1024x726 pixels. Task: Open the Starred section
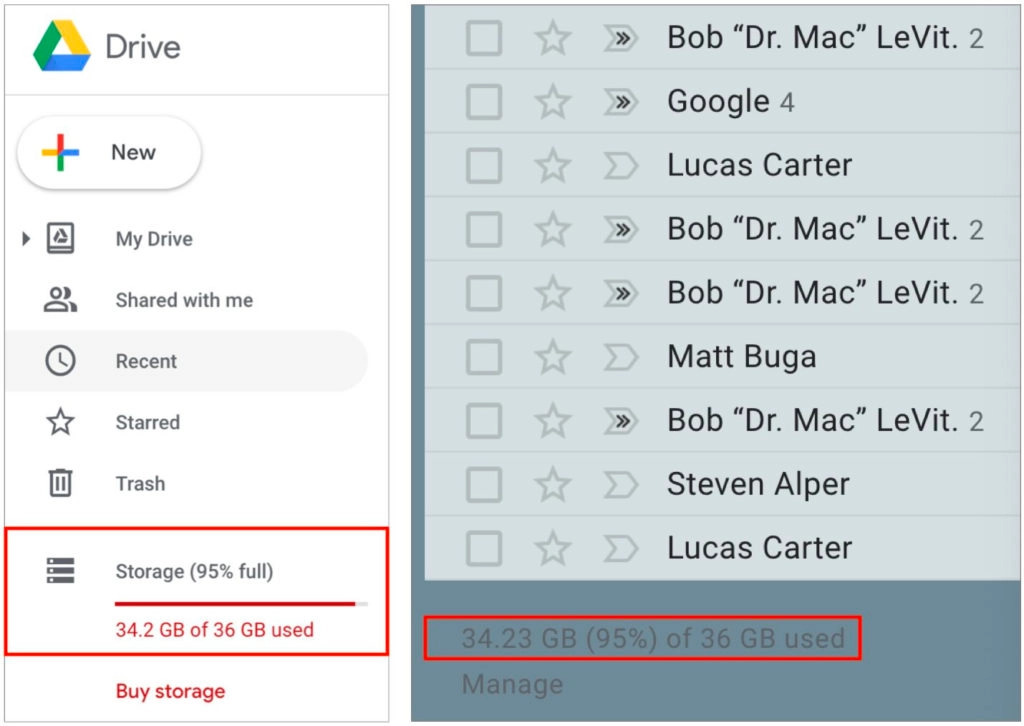pyautogui.click(x=147, y=422)
